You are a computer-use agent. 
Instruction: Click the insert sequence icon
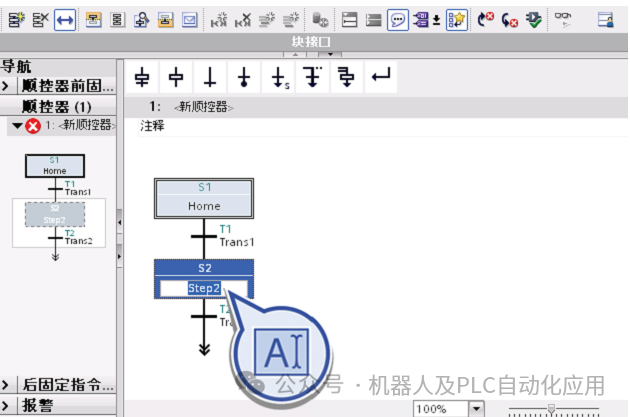16,20
